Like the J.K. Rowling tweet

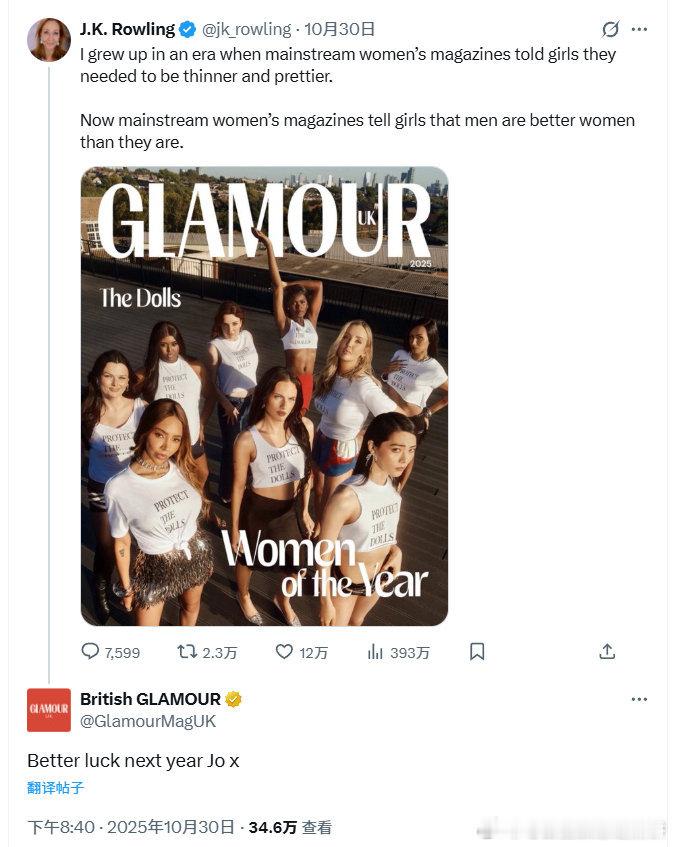pyautogui.click(x=285, y=652)
